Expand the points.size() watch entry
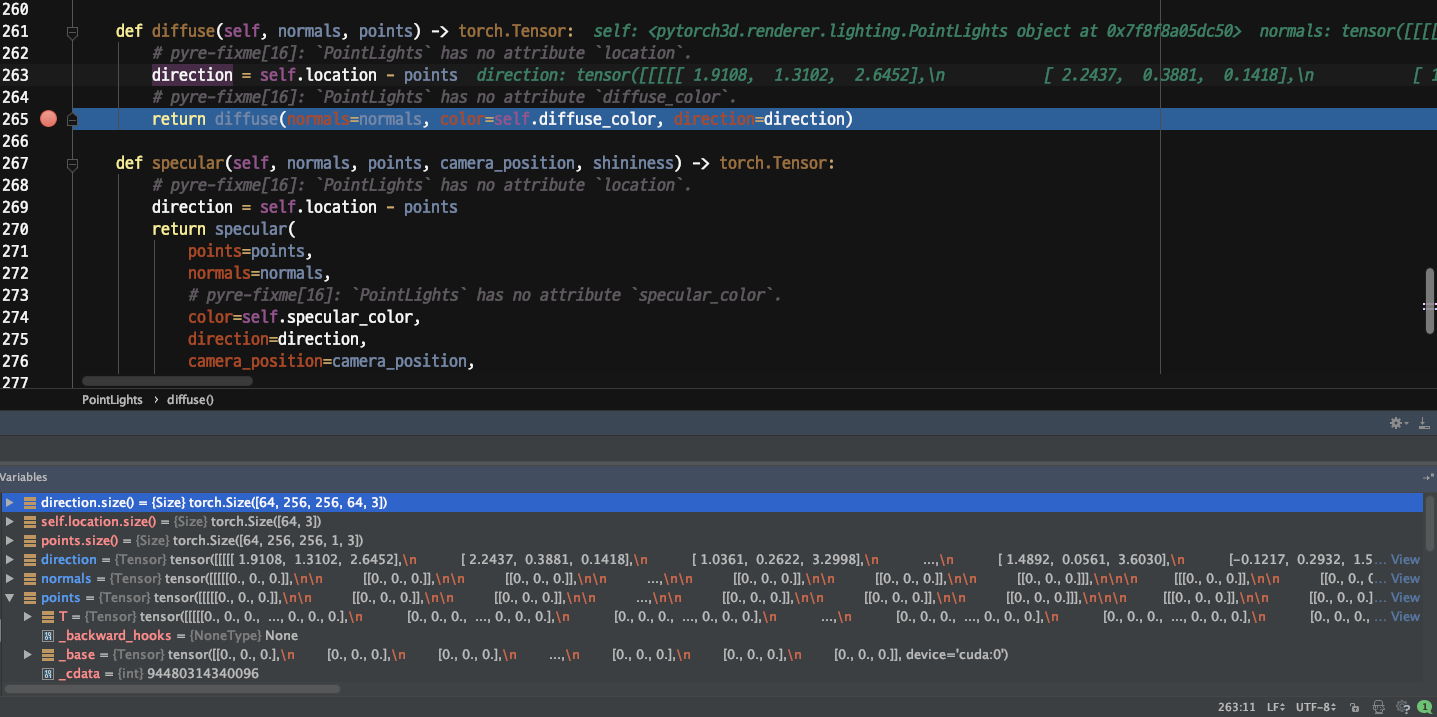Image resolution: width=1437 pixels, height=717 pixels. pos(10,540)
